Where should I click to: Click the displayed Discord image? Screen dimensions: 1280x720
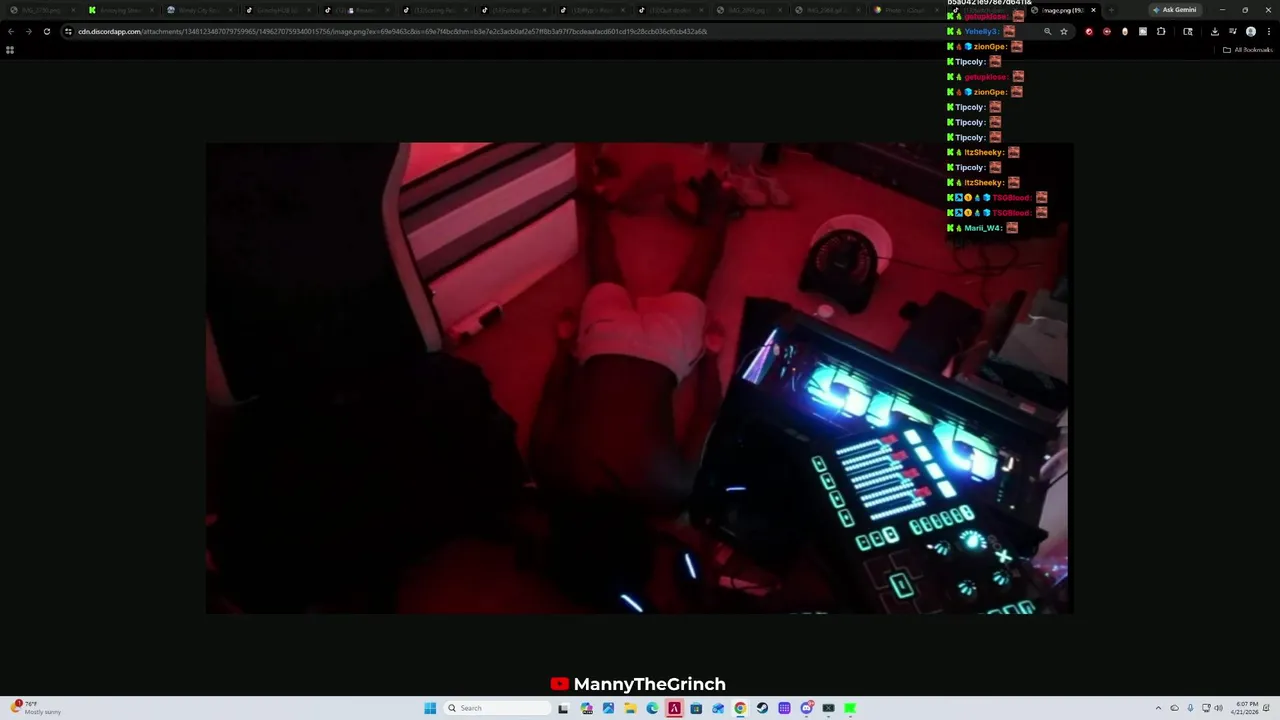(x=640, y=378)
